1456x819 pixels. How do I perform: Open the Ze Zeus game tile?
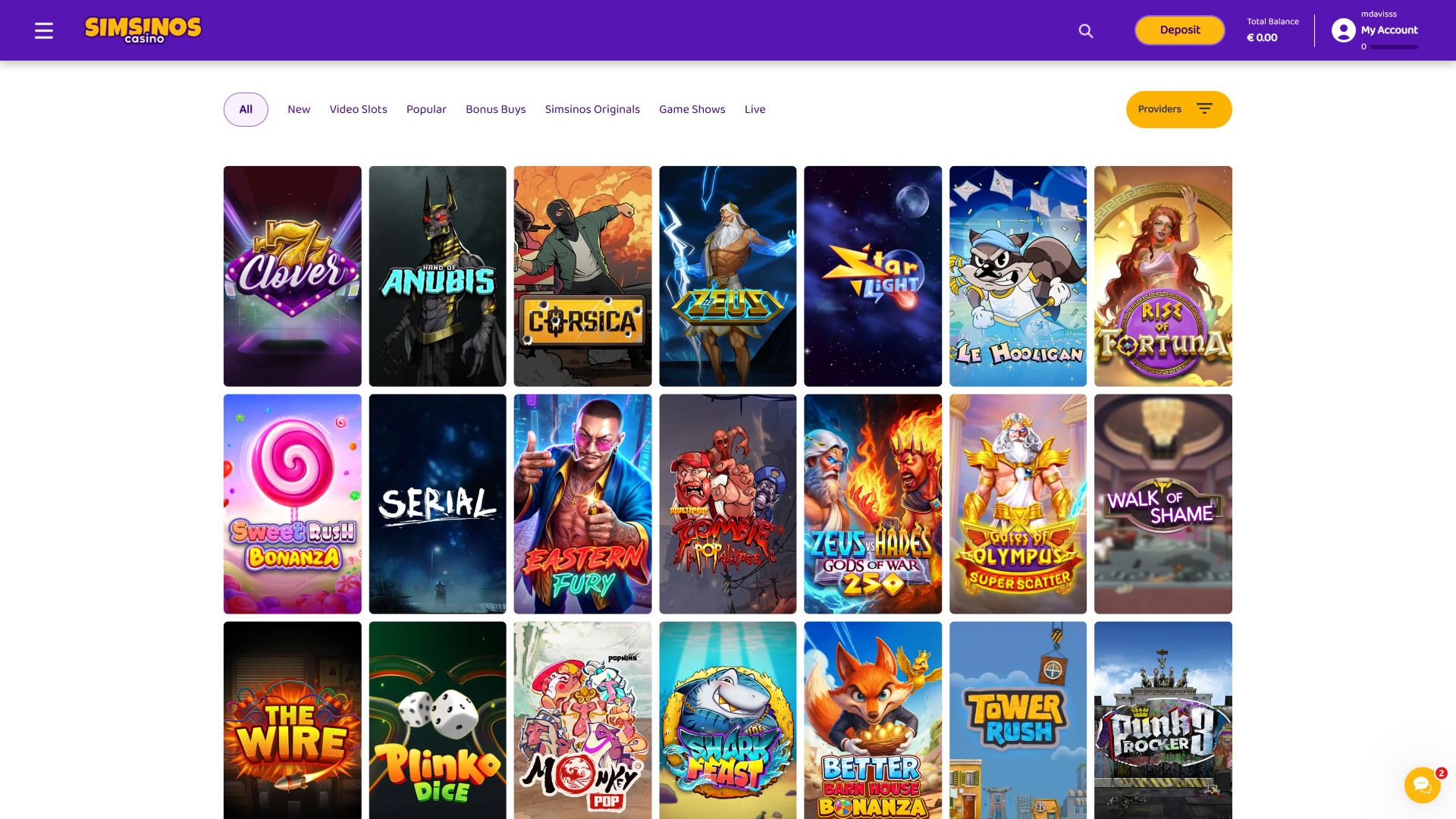728,276
